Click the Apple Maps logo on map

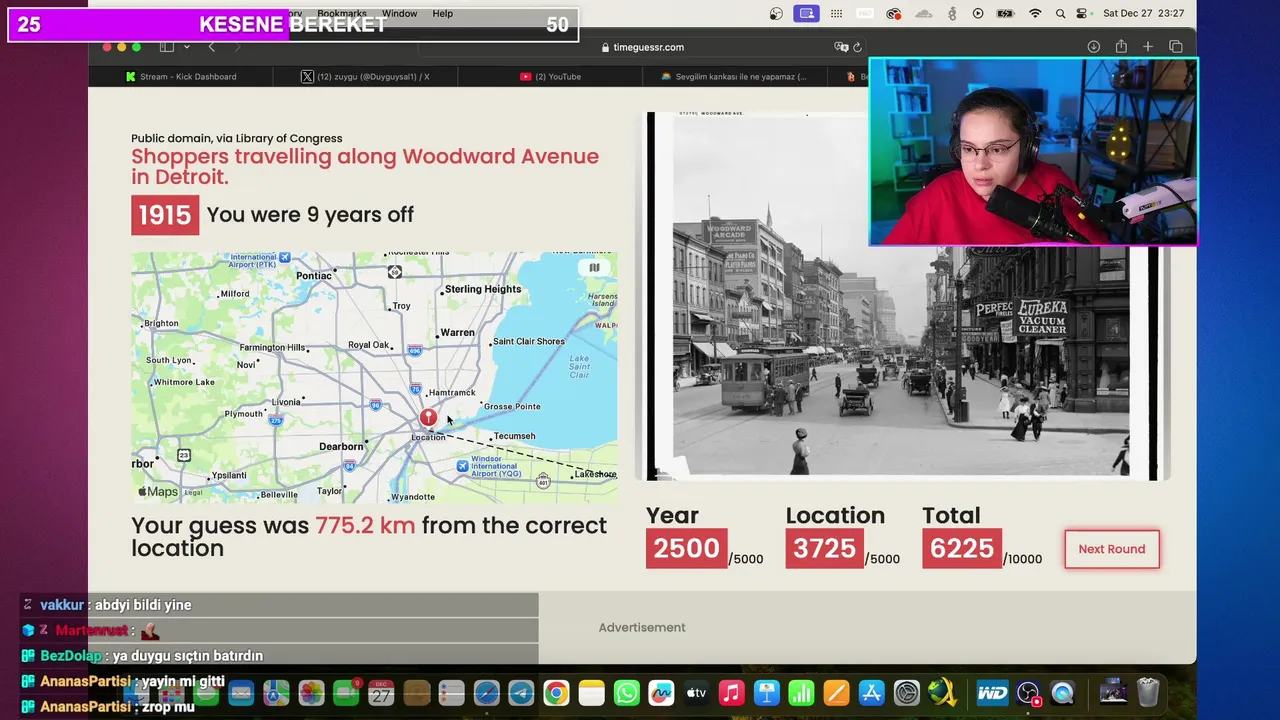coord(157,492)
